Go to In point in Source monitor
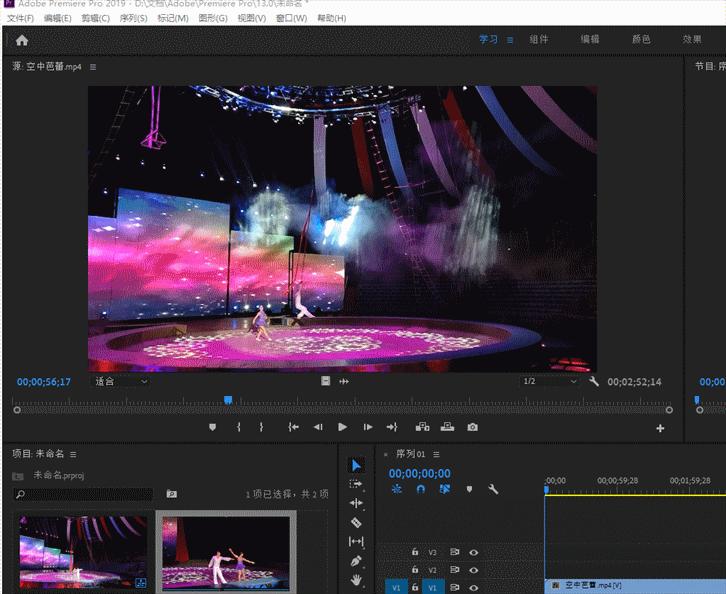The height and width of the screenshot is (594, 726). [293, 427]
